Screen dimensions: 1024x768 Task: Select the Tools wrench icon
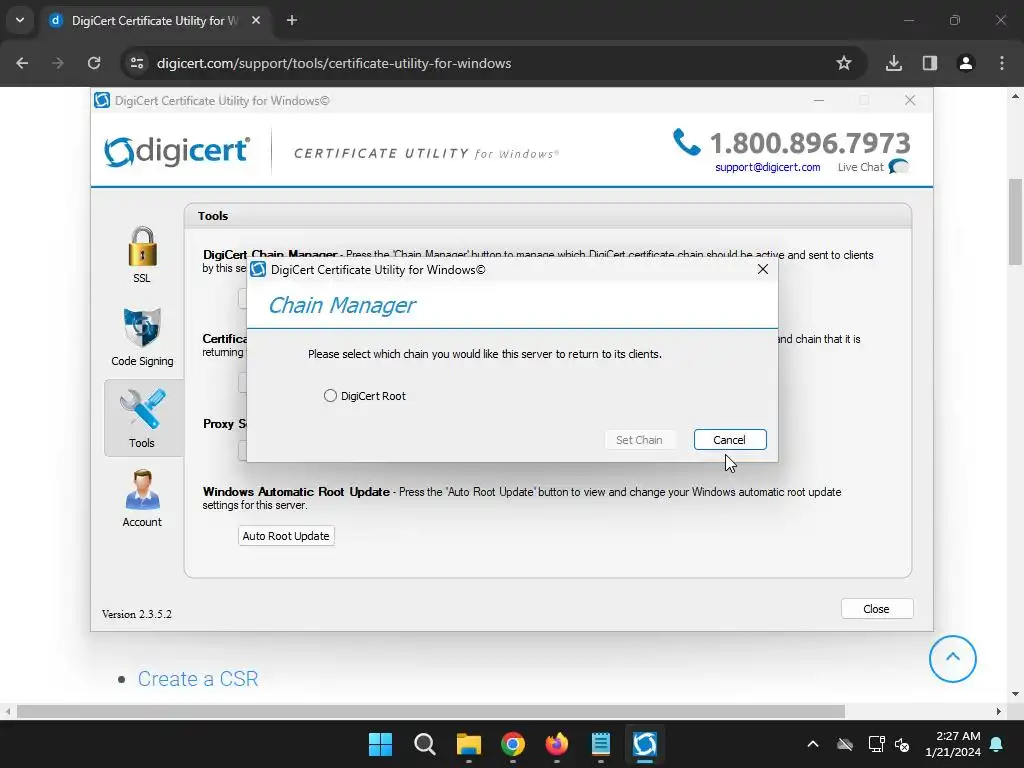coord(142,418)
